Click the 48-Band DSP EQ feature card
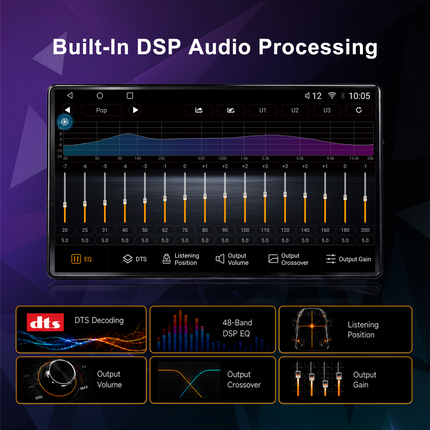Screen dimensions: 430x430 click(x=213, y=329)
